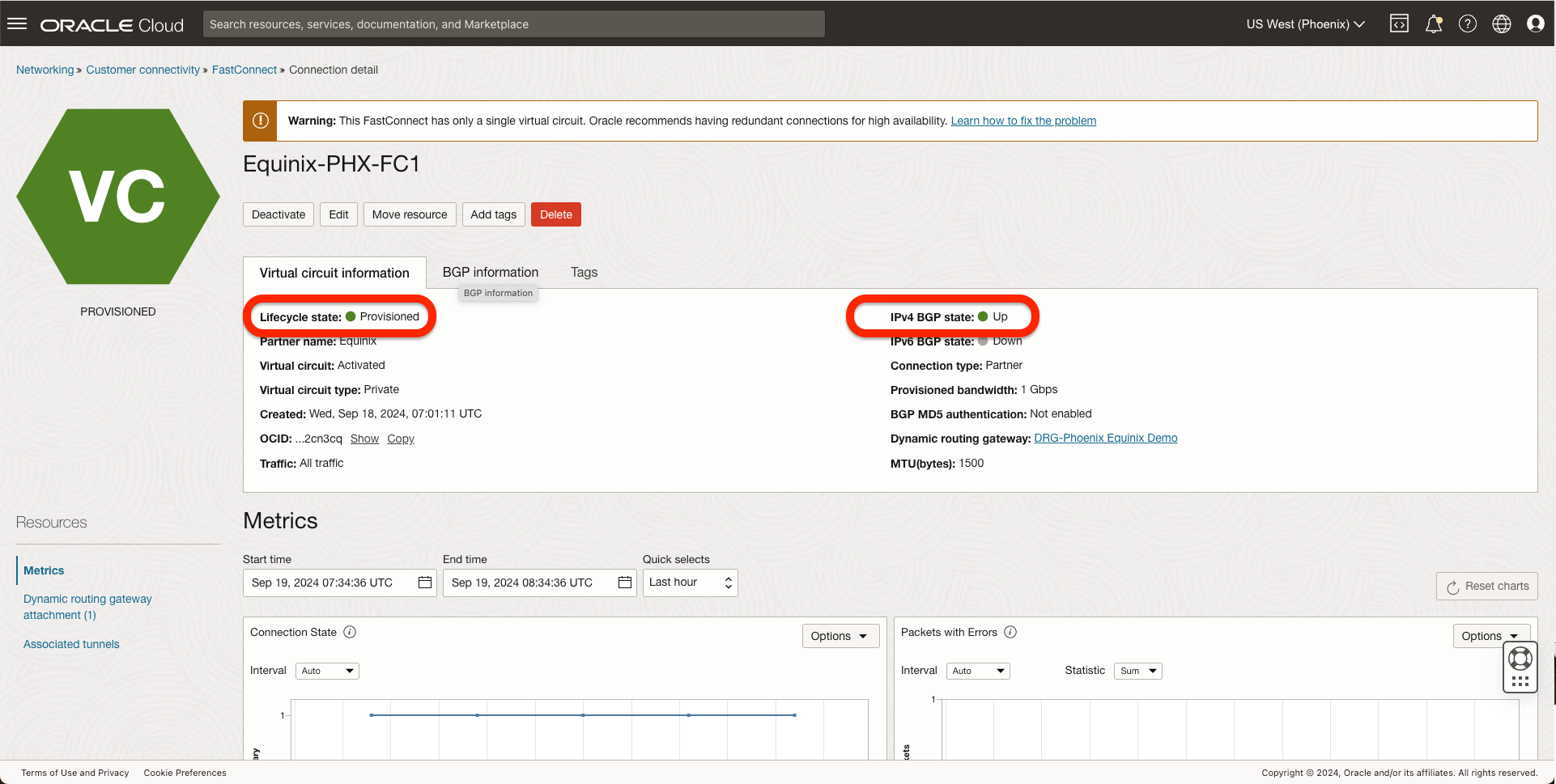Open the Statistic Sum dropdown
Image resolution: width=1556 pixels, height=784 pixels.
tap(1137, 671)
